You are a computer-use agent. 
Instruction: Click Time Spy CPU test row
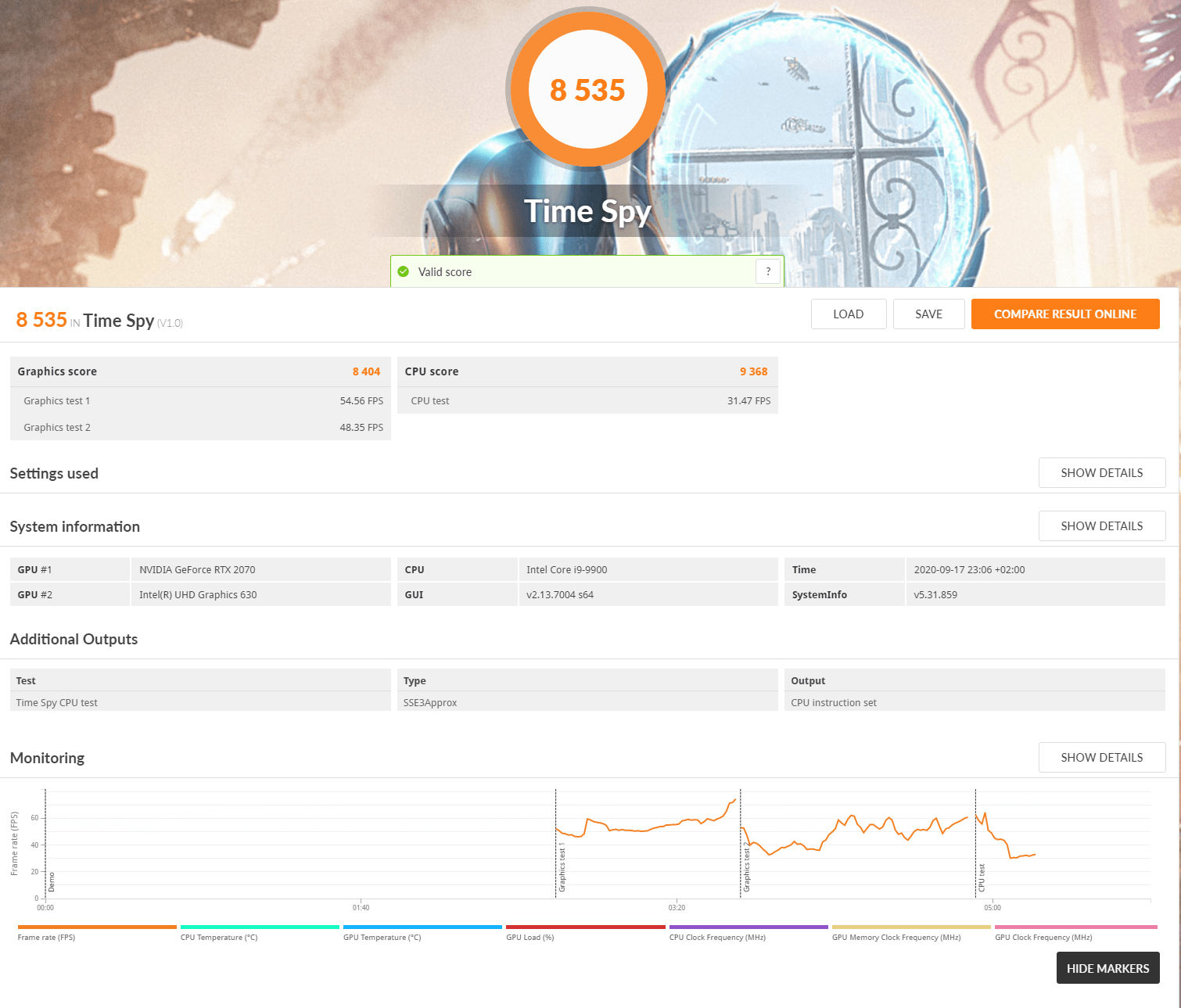(x=200, y=702)
